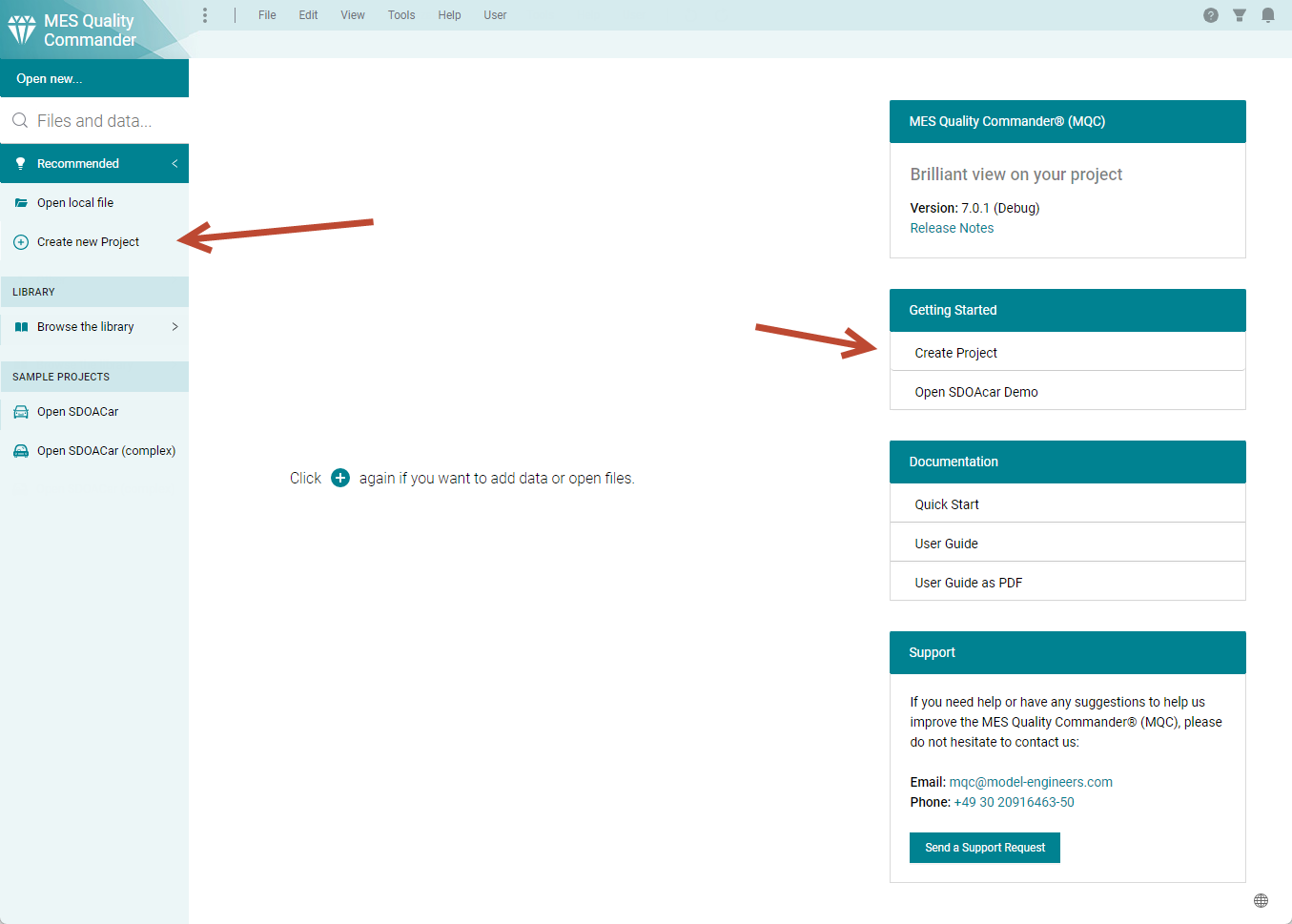This screenshot has width=1292, height=924.
Task: Click the search magnifier icon
Action: pyautogui.click(x=20, y=121)
